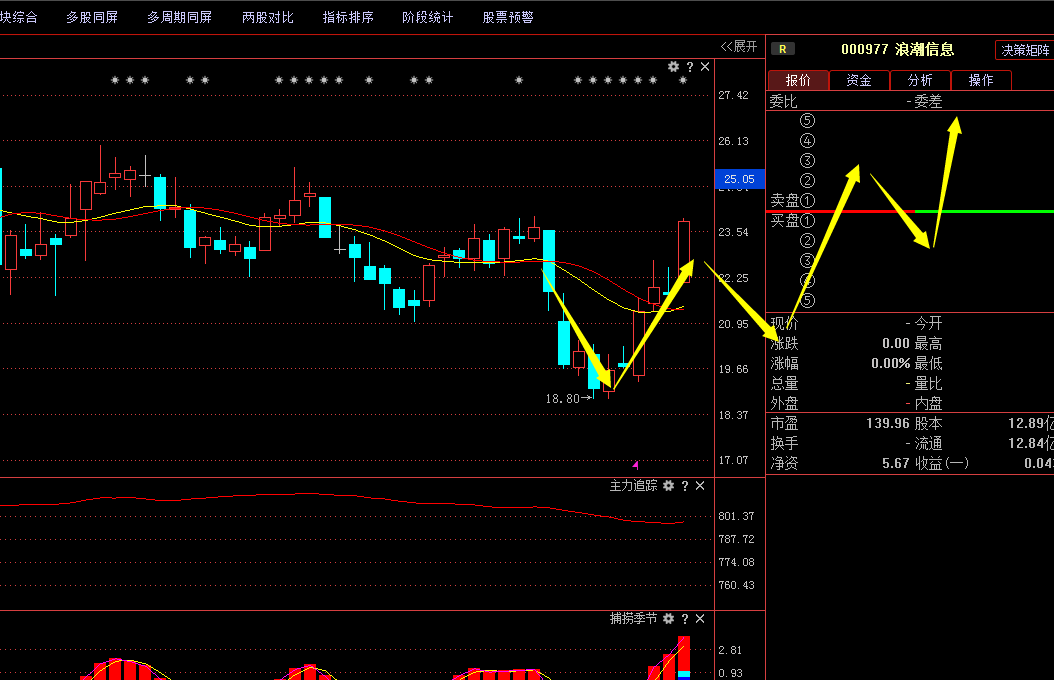Image resolution: width=1054 pixels, height=680 pixels.
Task: Open 多股同屏 from the top menu
Action: tap(92, 17)
